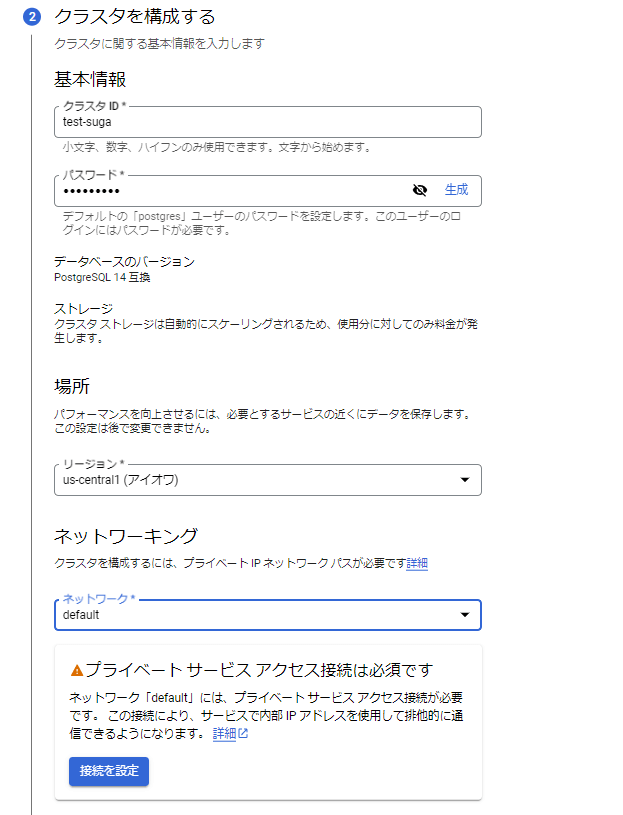Click the ネットワーキング section heading
Viewport: 623px width, 815px height.
(x=126, y=536)
